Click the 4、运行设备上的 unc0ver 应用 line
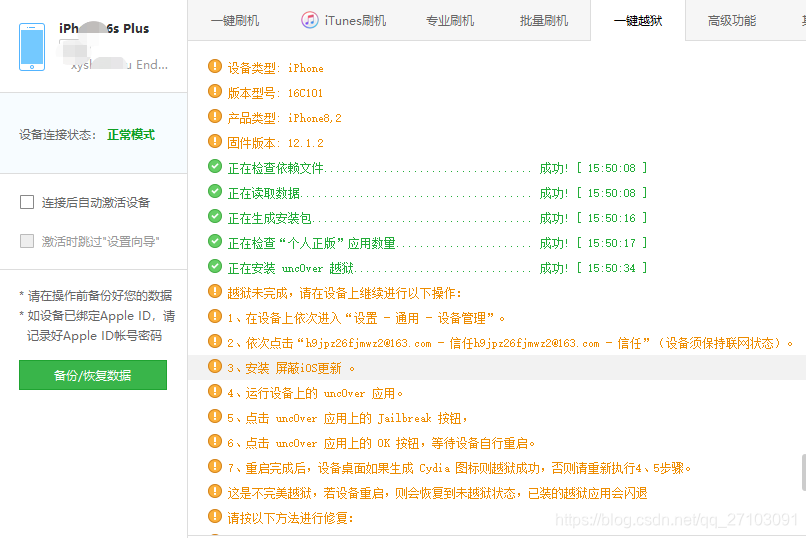This screenshot has height=538, width=806. (315, 394)
